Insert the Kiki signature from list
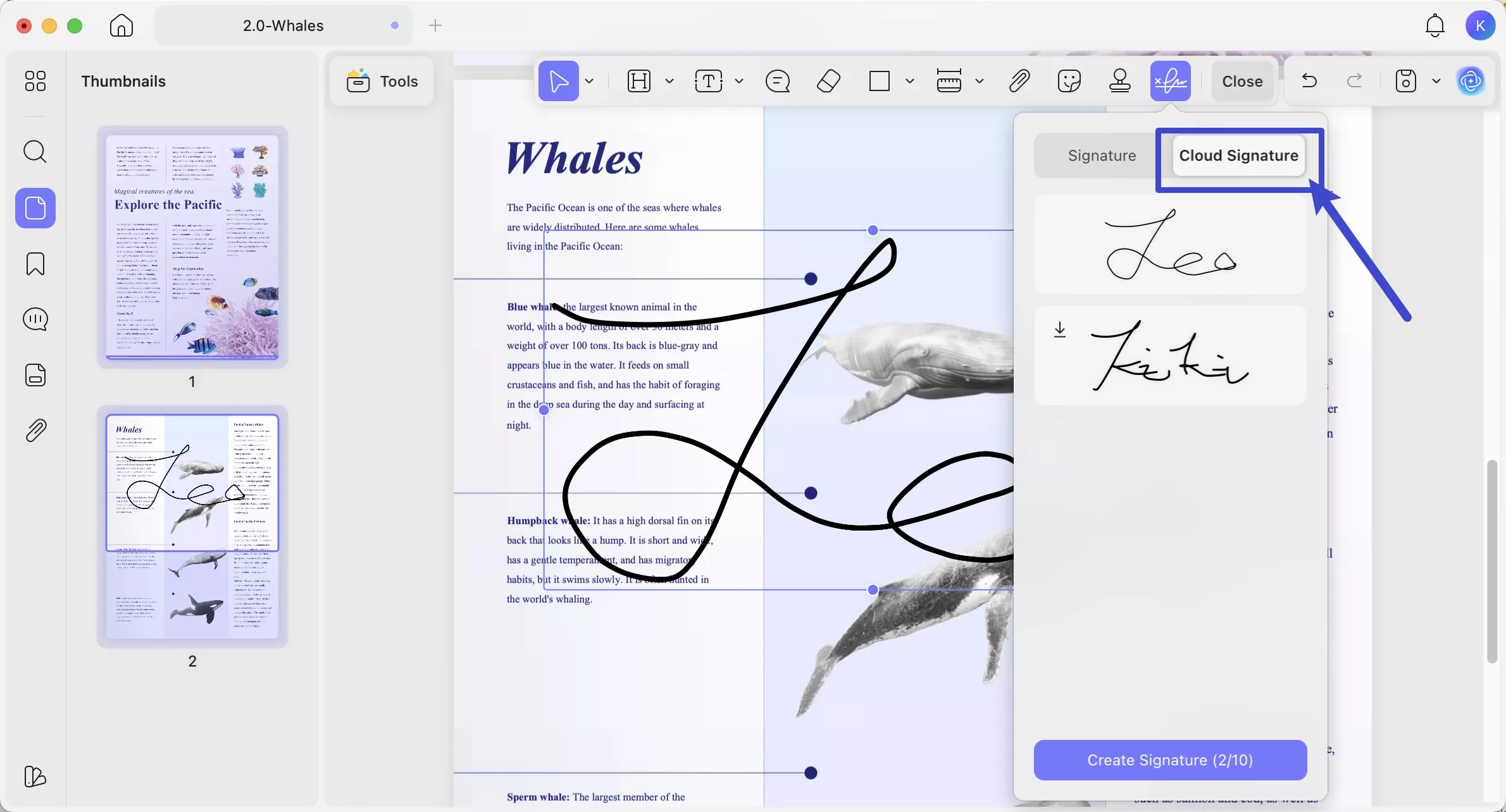The image size is (1506, 812). pos(1170,356)
